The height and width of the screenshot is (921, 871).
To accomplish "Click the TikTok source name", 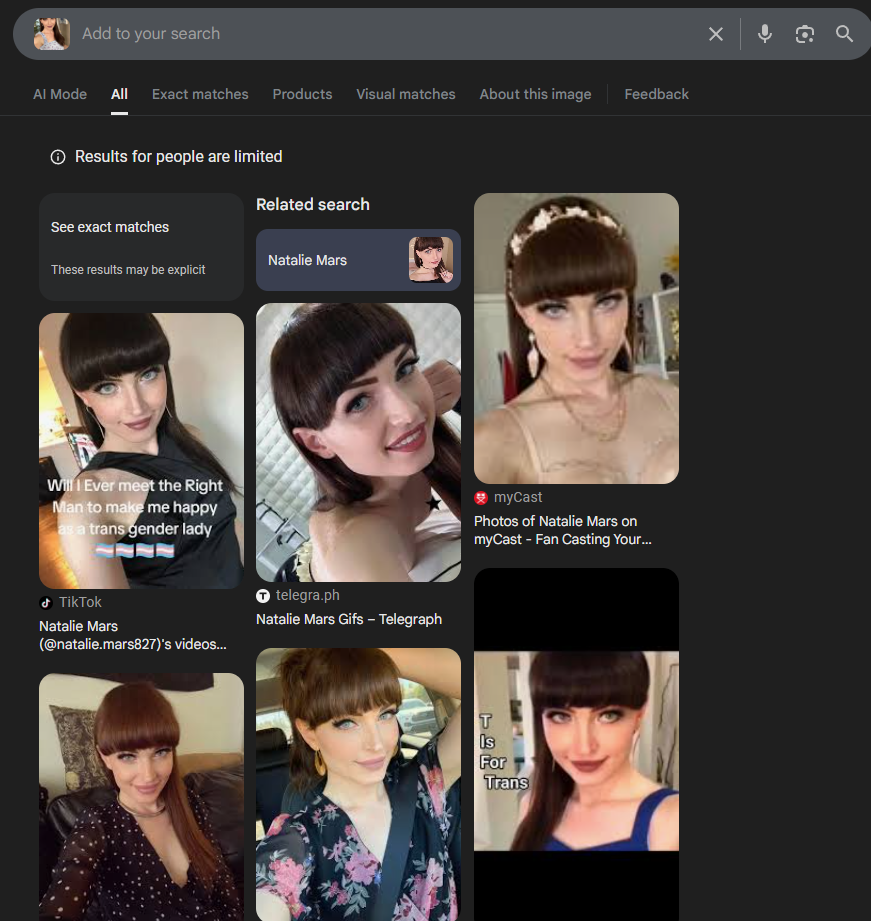I will coord(80,602).
